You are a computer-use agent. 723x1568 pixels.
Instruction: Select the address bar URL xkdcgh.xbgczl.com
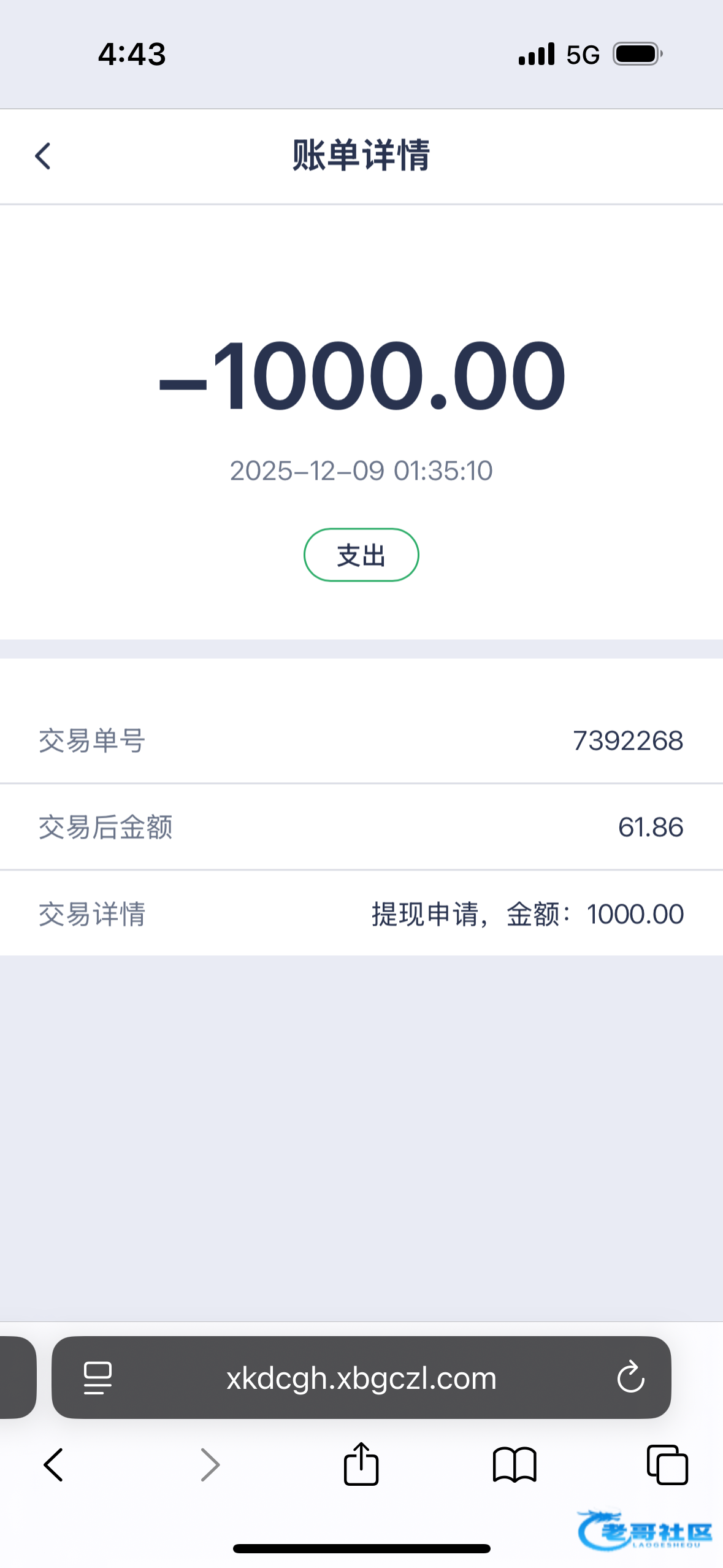[361, 1378]
